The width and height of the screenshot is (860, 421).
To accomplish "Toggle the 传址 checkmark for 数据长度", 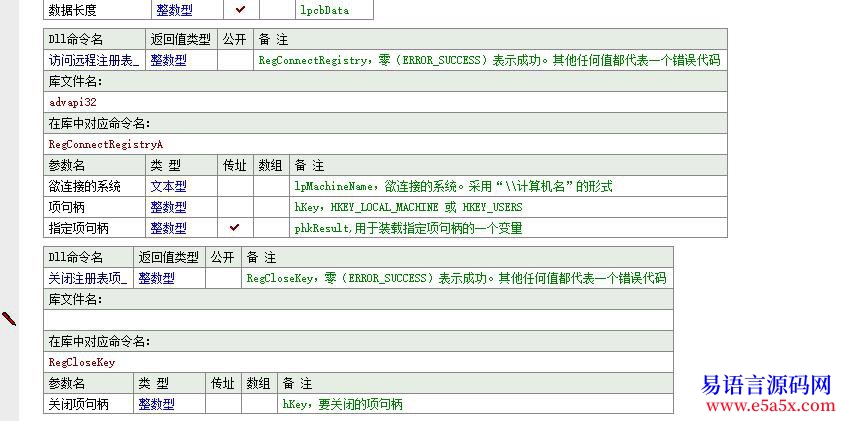I will pyautogui.click(x=241, y=9).
